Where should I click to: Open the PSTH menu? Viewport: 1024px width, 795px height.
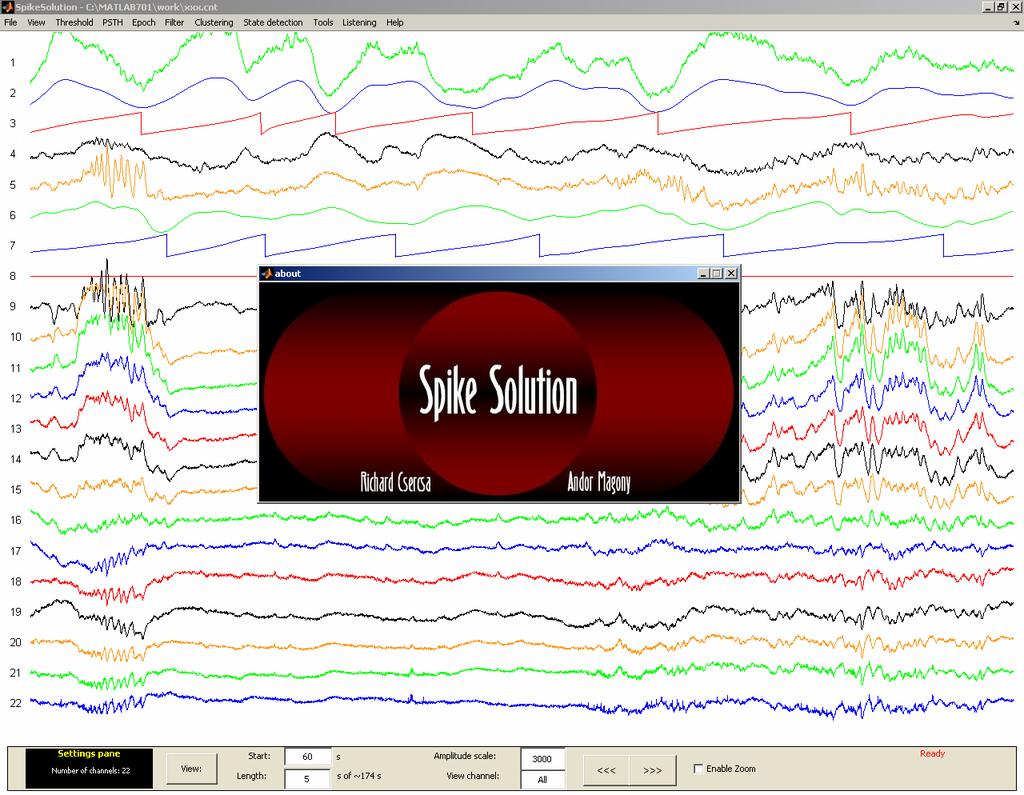point(112,22)
